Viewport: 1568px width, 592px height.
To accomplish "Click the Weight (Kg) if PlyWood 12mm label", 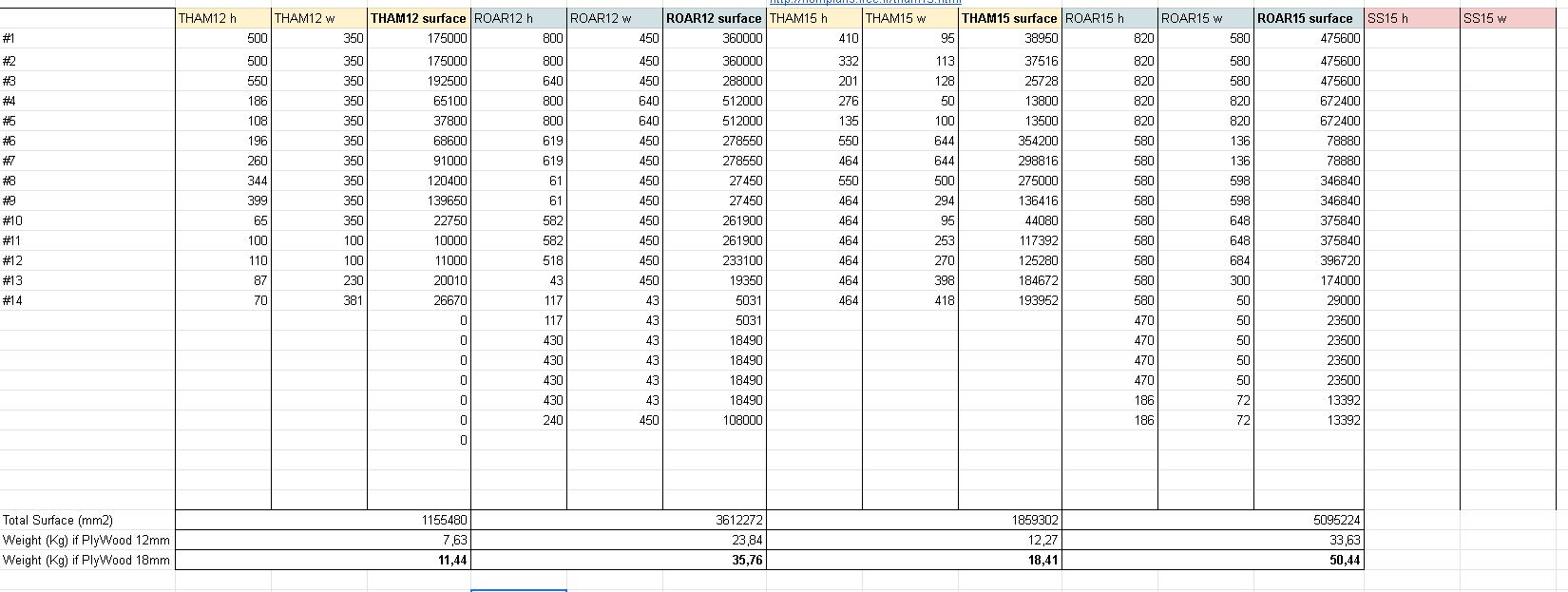I will coord(87,540).
